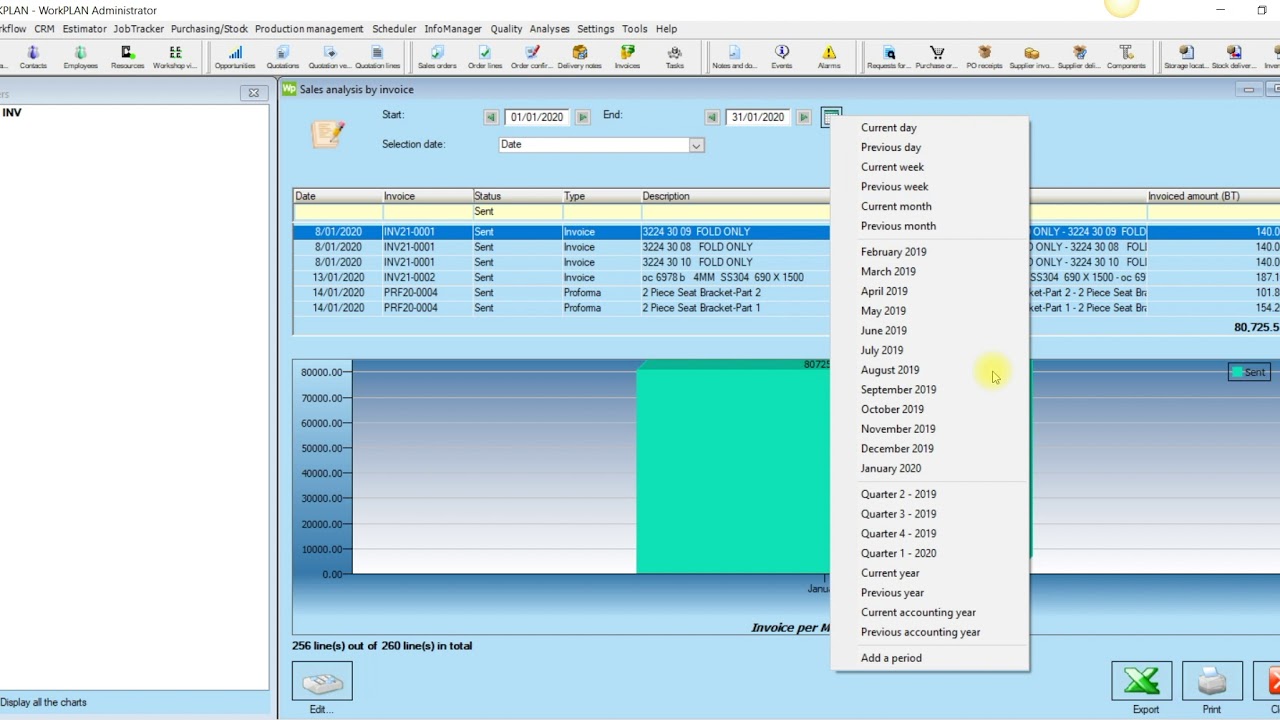Open the Quality menu
Viewport: 1280px width, 720px height.
coord(506,29)
